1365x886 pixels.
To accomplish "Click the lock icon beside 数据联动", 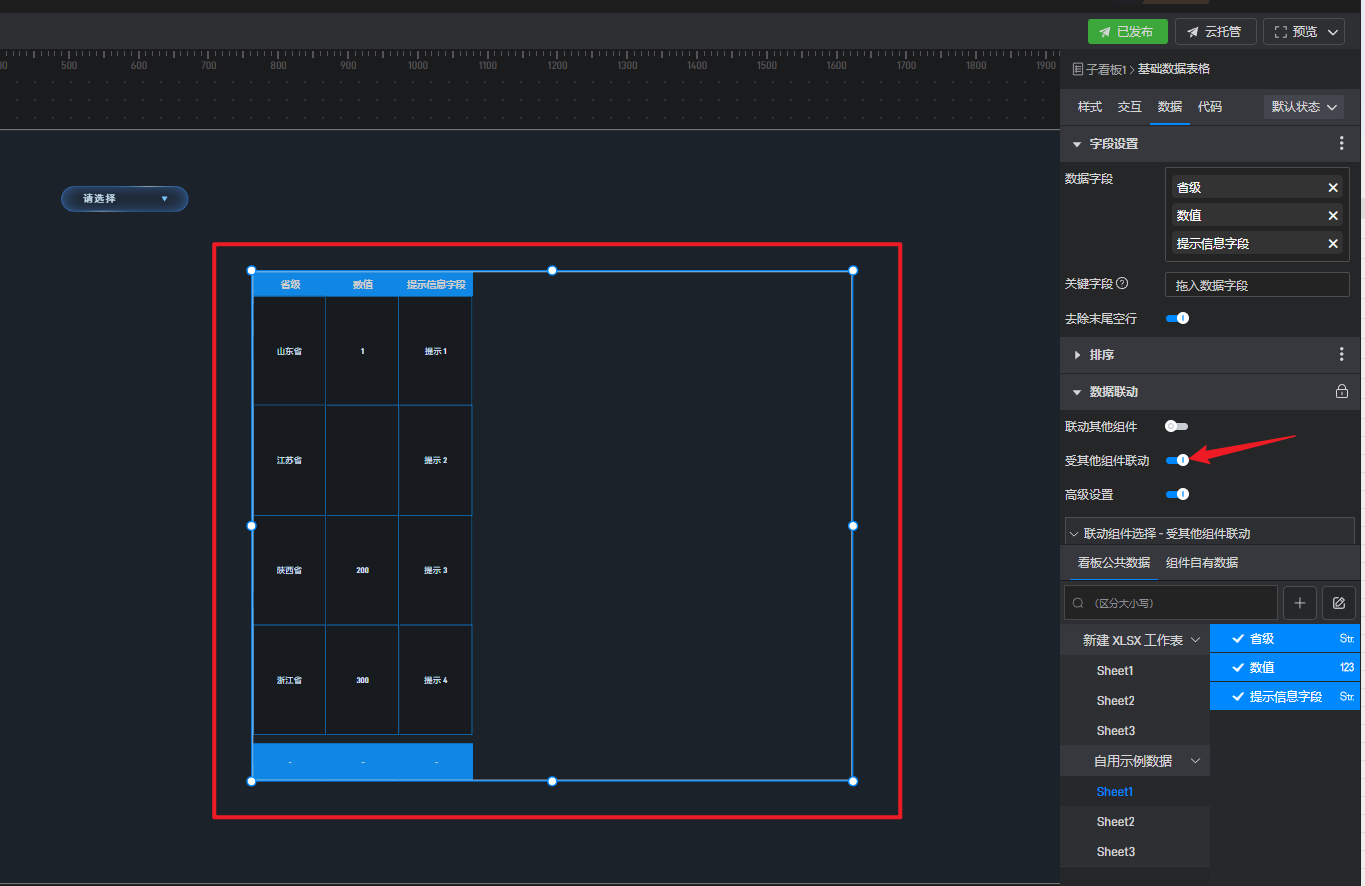I will (x=1342, y=392).
